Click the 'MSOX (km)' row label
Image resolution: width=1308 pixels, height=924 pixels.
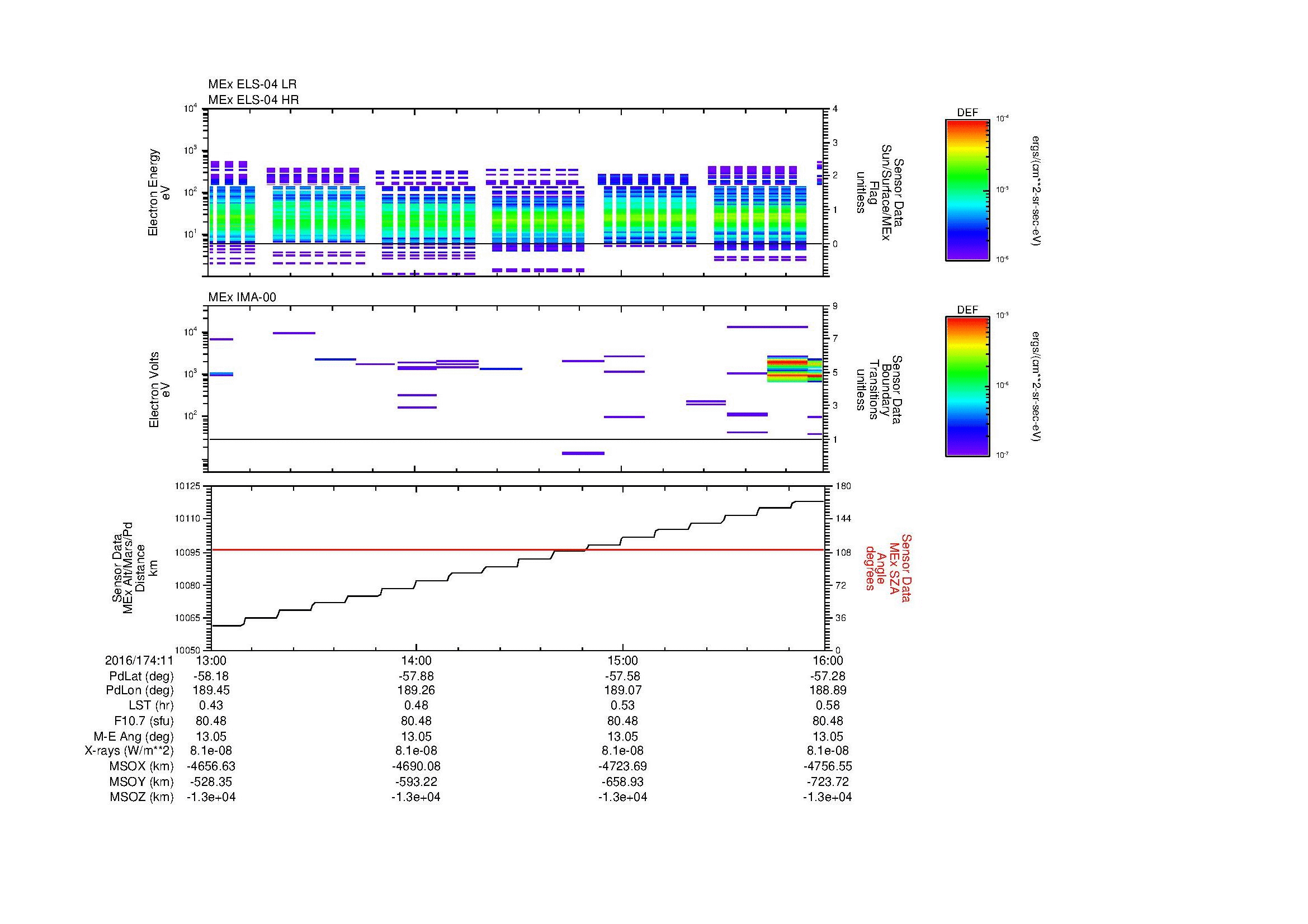(x=142, y=766)
